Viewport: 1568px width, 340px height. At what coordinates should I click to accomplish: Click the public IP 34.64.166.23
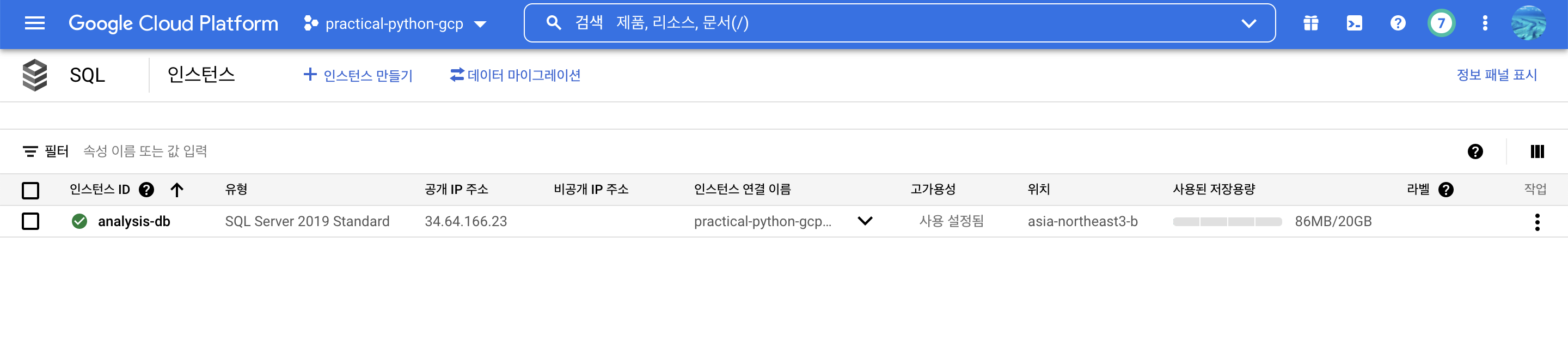tap(465, 221)
